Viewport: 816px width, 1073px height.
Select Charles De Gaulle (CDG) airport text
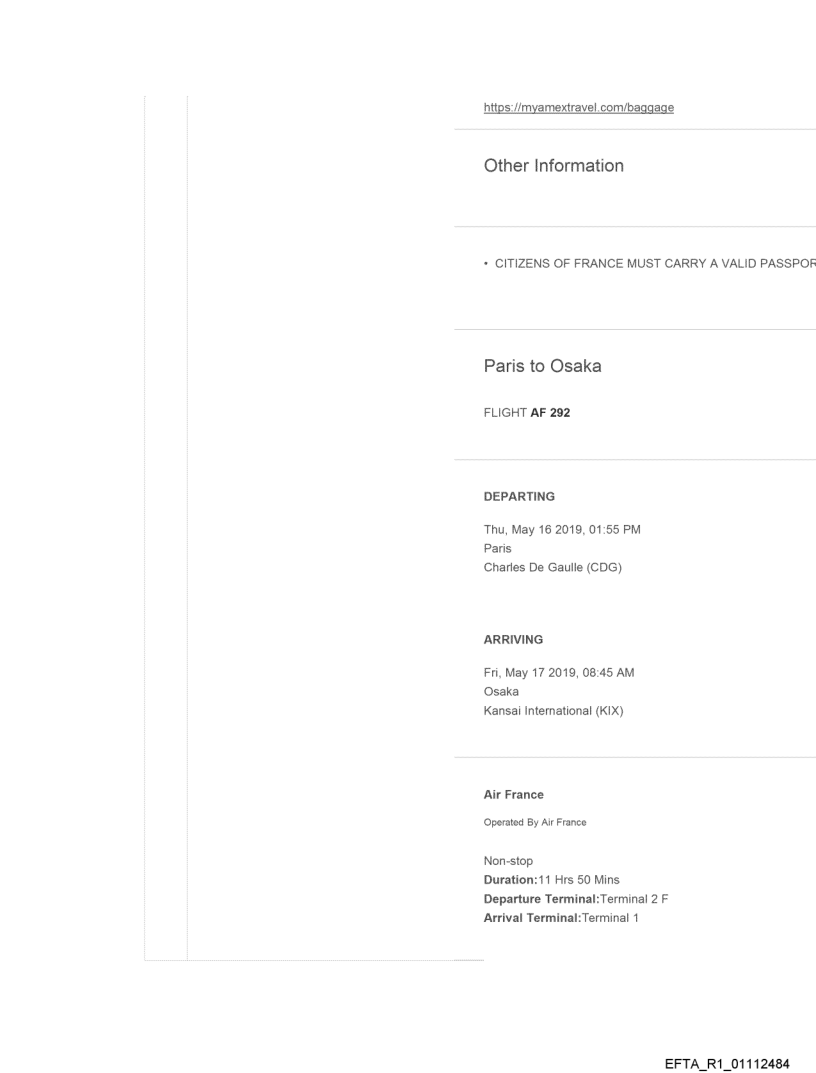[553, 567]
